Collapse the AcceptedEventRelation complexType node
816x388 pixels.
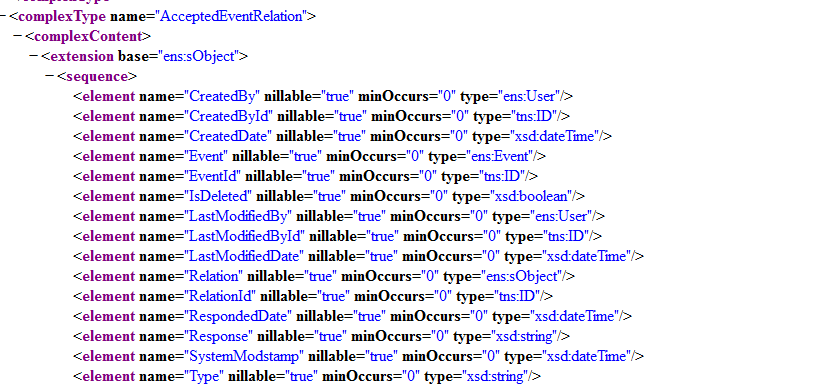[x=4, y=16]
